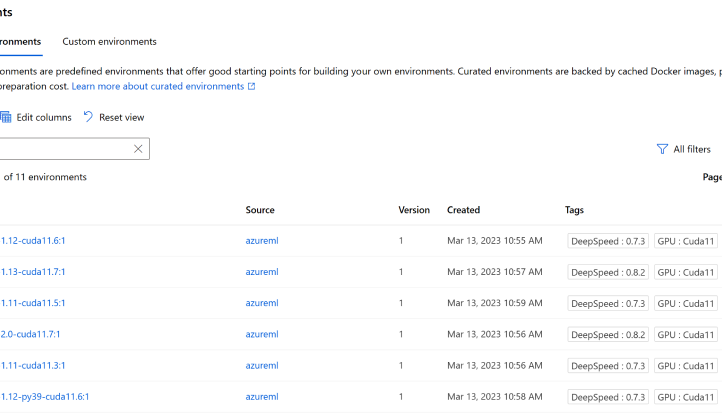Switch to Custom environments tab
The height and width of the screenshot is (414, 722).
coord(109,42)
